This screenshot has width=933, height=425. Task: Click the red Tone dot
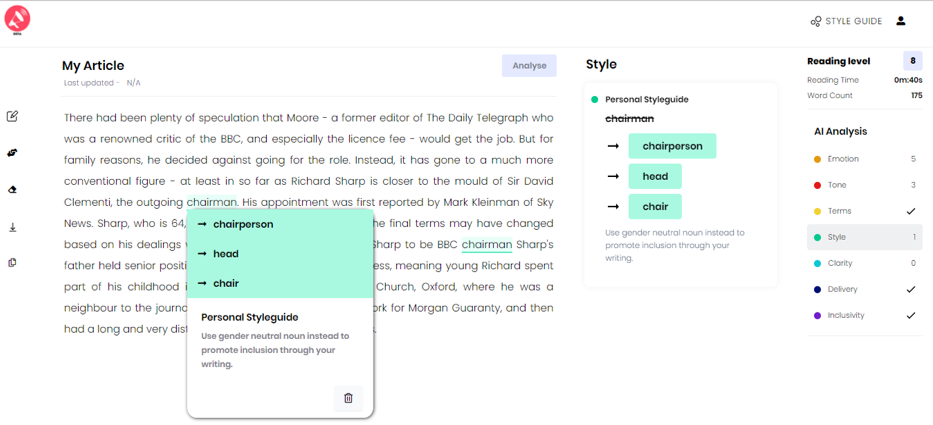tap(817, 185)
